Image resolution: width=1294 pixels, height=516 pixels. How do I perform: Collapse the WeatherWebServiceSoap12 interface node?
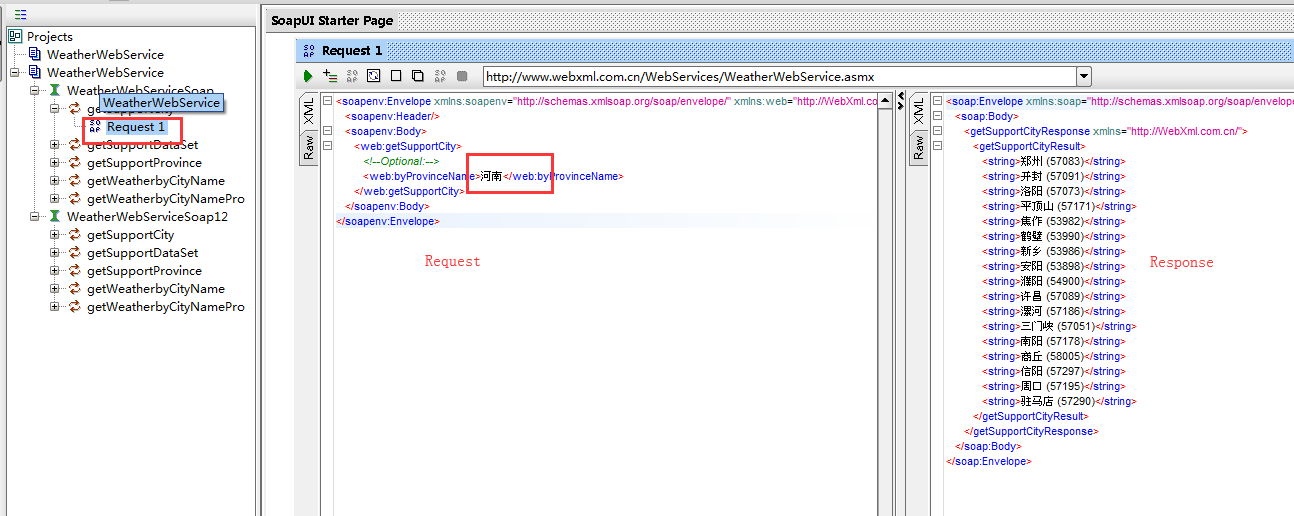[x=34, y=216]
